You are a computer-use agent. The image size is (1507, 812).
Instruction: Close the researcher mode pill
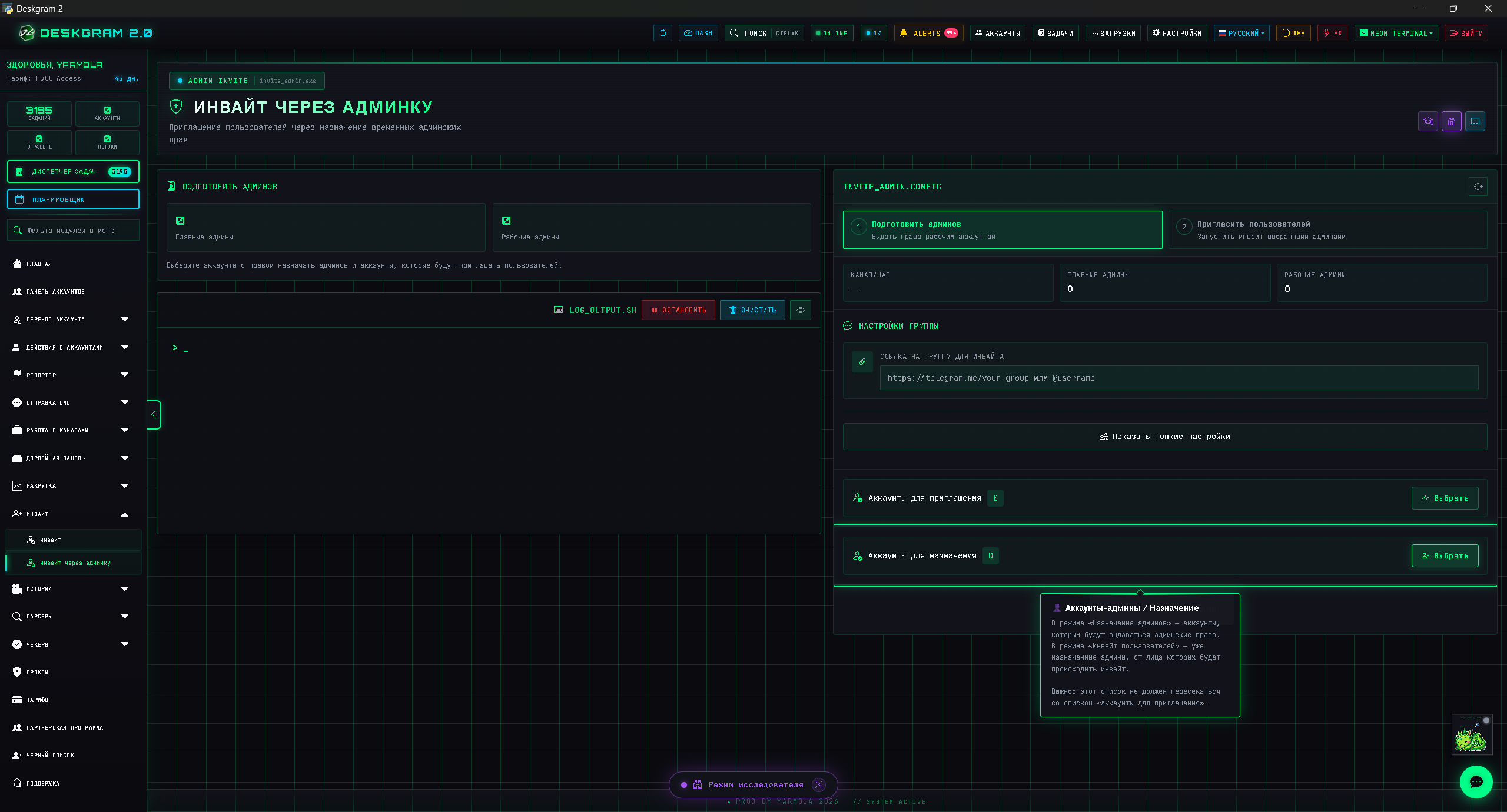(818, 784)
